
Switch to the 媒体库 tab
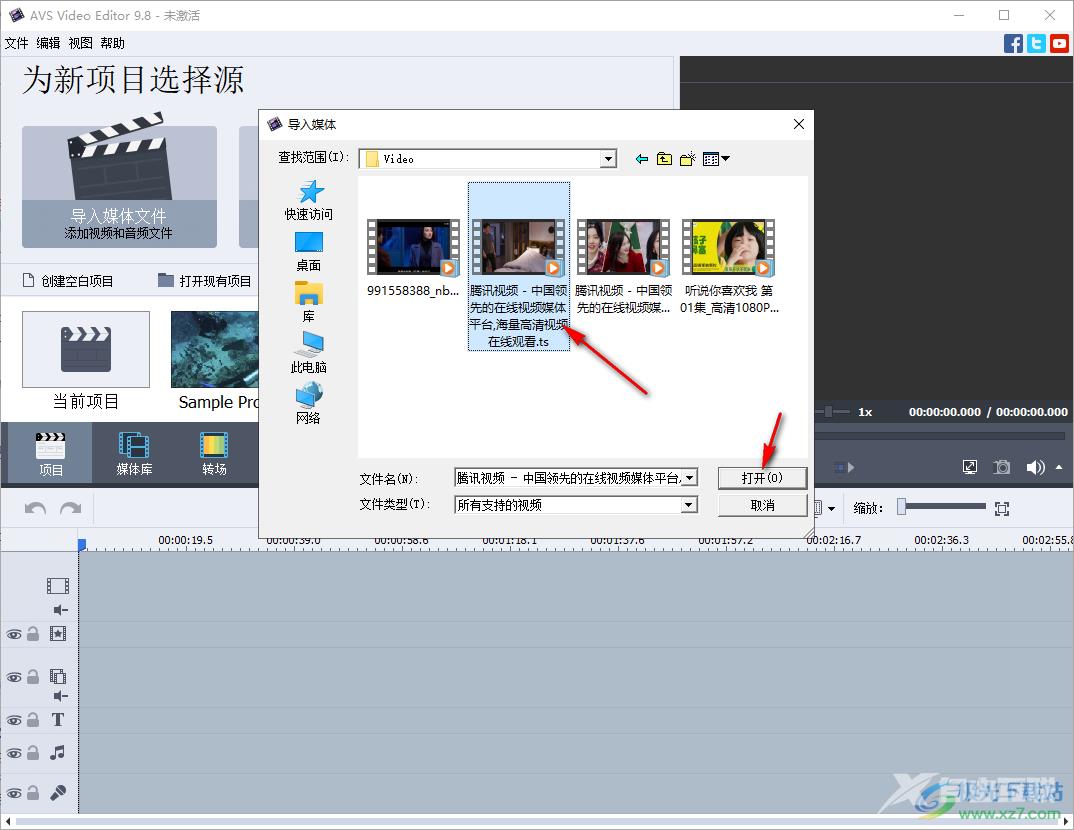pyautogui.click(x=134, y=453)
